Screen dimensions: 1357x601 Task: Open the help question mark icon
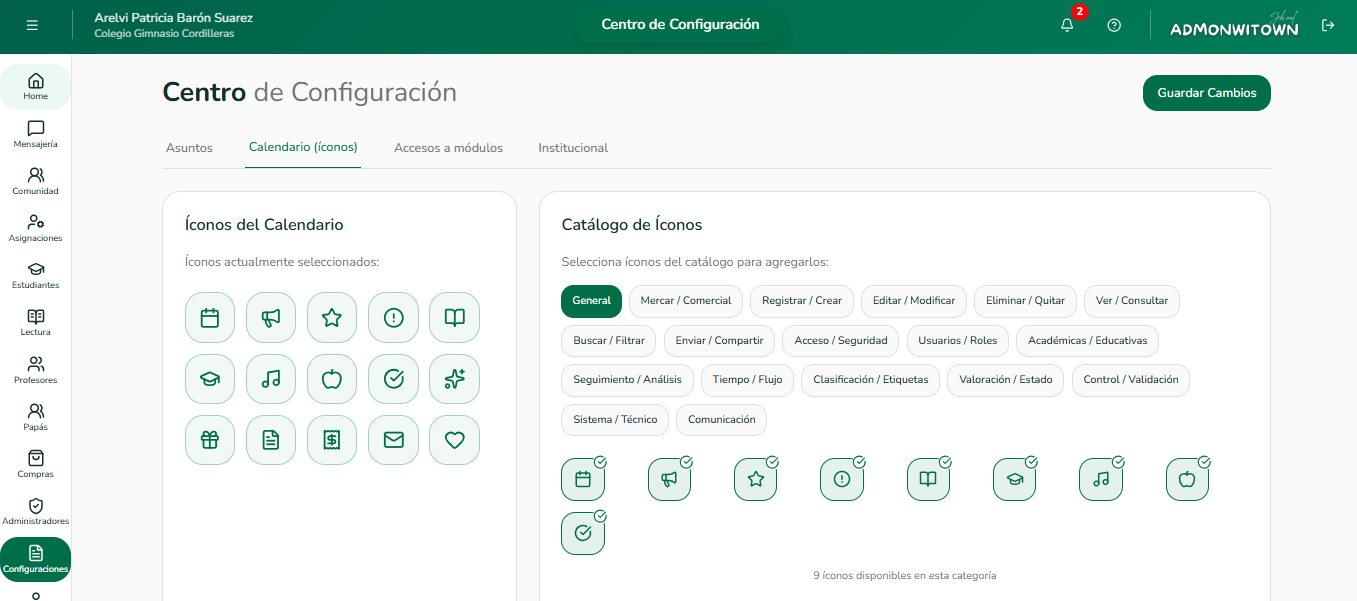(1114, 25)
